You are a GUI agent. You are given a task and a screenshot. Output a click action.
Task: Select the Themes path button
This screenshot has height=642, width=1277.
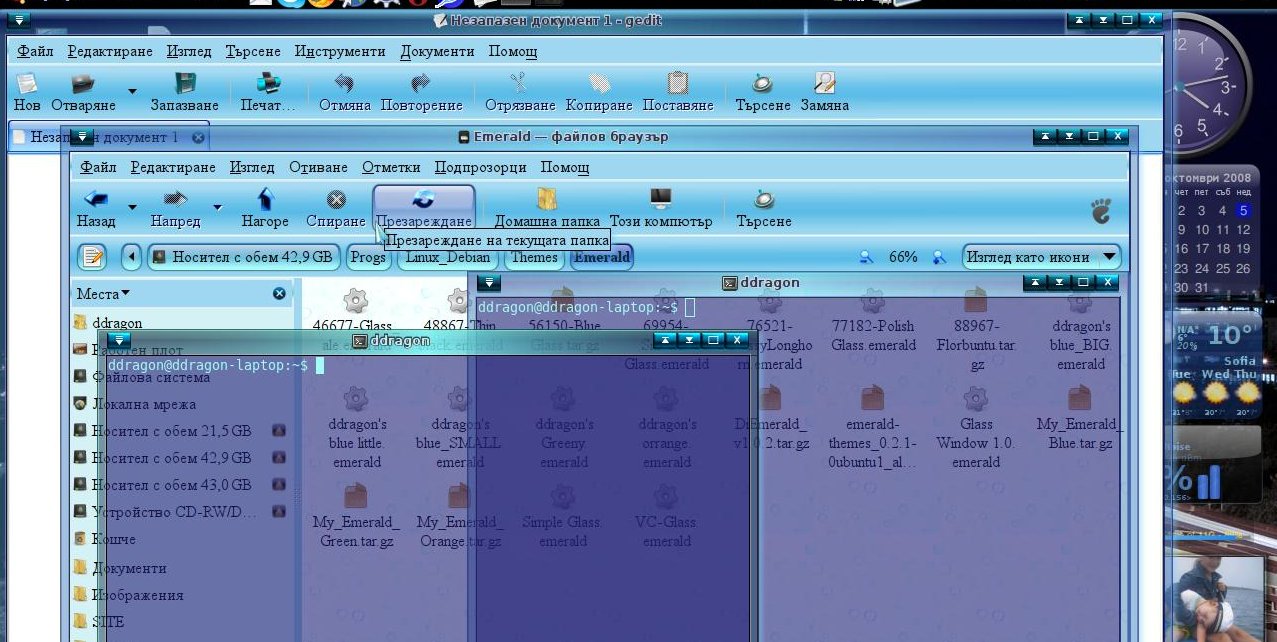[534, 257]
